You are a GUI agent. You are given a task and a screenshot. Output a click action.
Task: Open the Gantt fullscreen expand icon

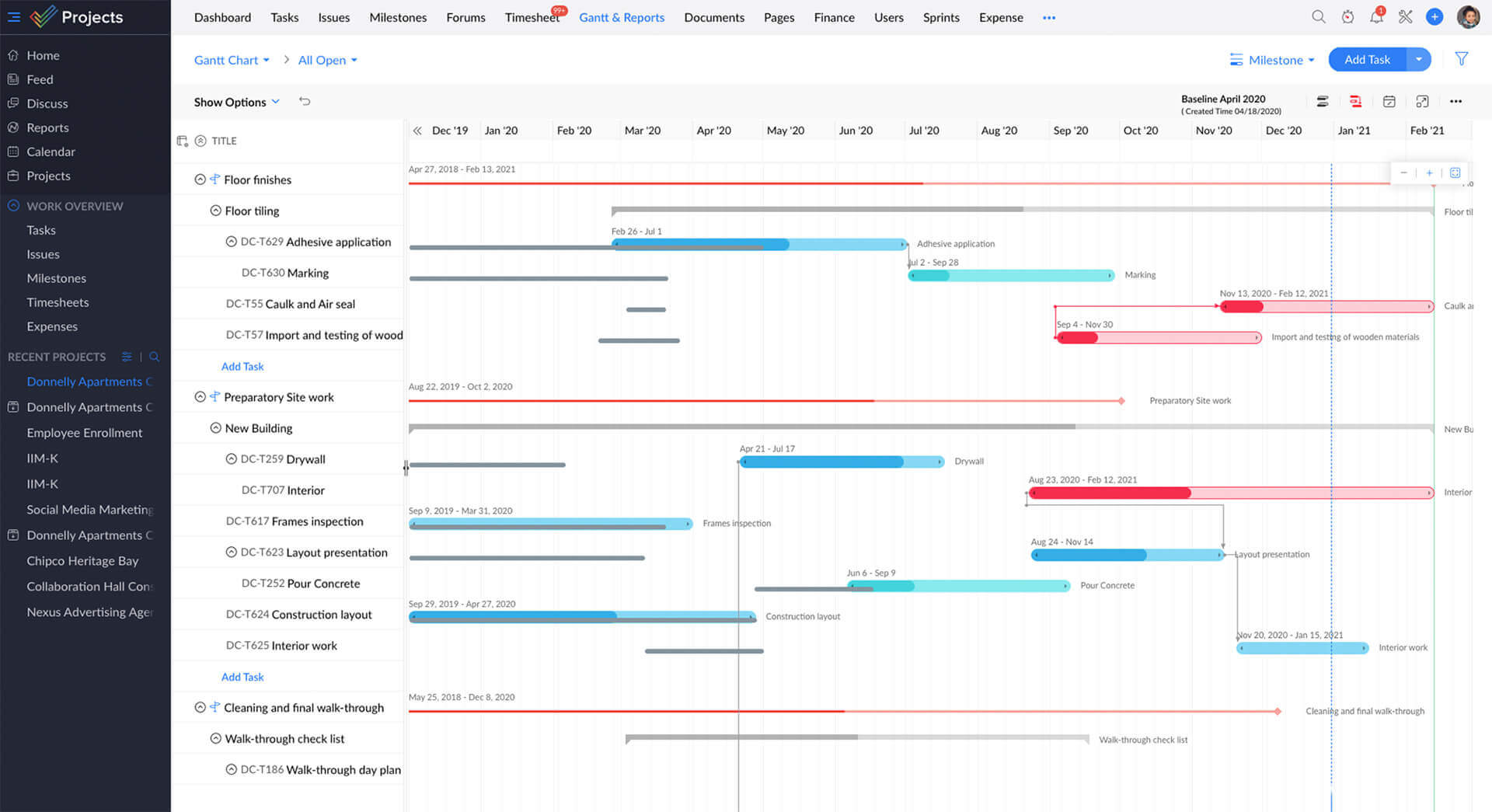[x=1422, y=102]
